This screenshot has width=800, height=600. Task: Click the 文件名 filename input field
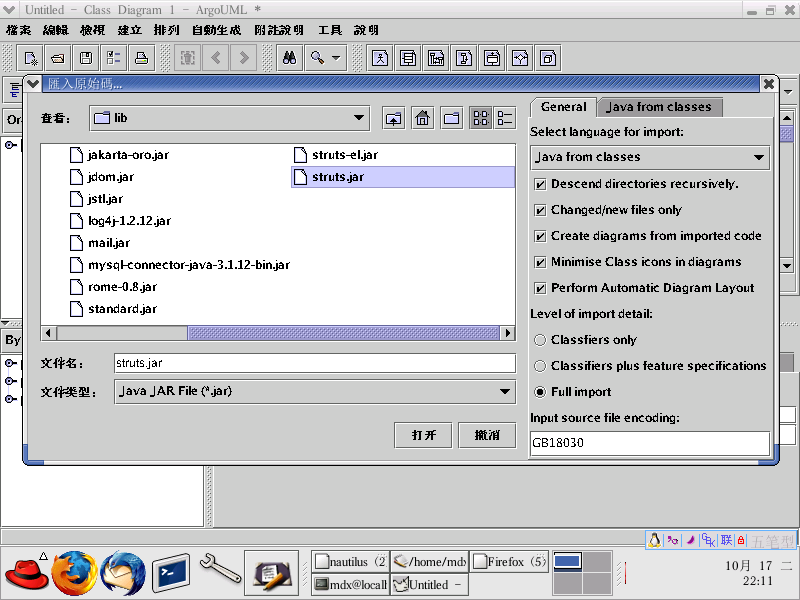[x=315, y=363]
